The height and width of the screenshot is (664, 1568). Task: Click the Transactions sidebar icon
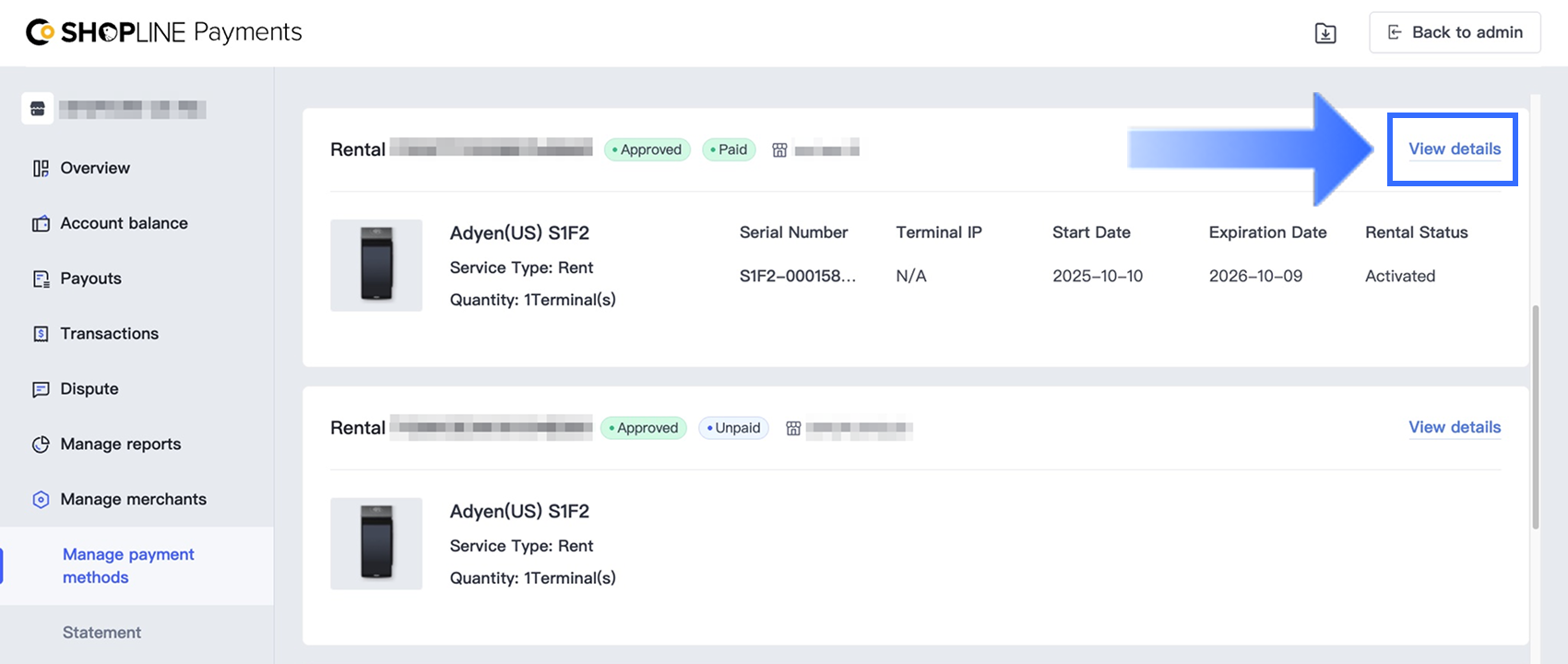(41, 334)
